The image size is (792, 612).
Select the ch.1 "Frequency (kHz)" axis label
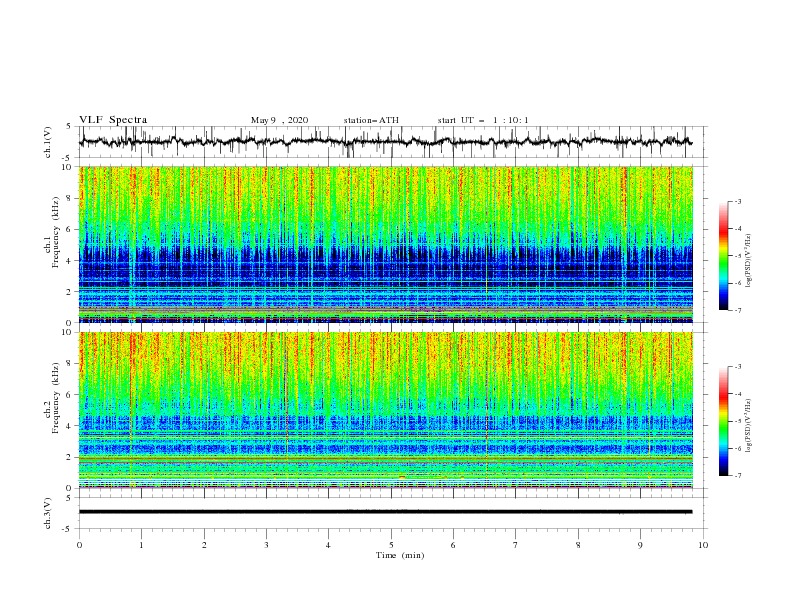(x=56, y=232)
